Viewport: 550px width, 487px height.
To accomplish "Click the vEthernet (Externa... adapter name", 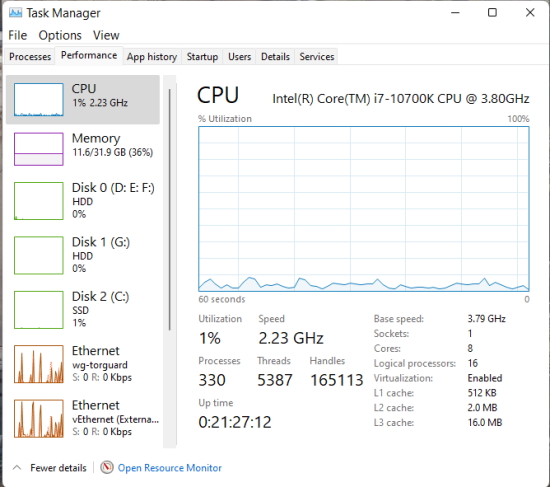I will pyautogui.click(x=115, y=420).
